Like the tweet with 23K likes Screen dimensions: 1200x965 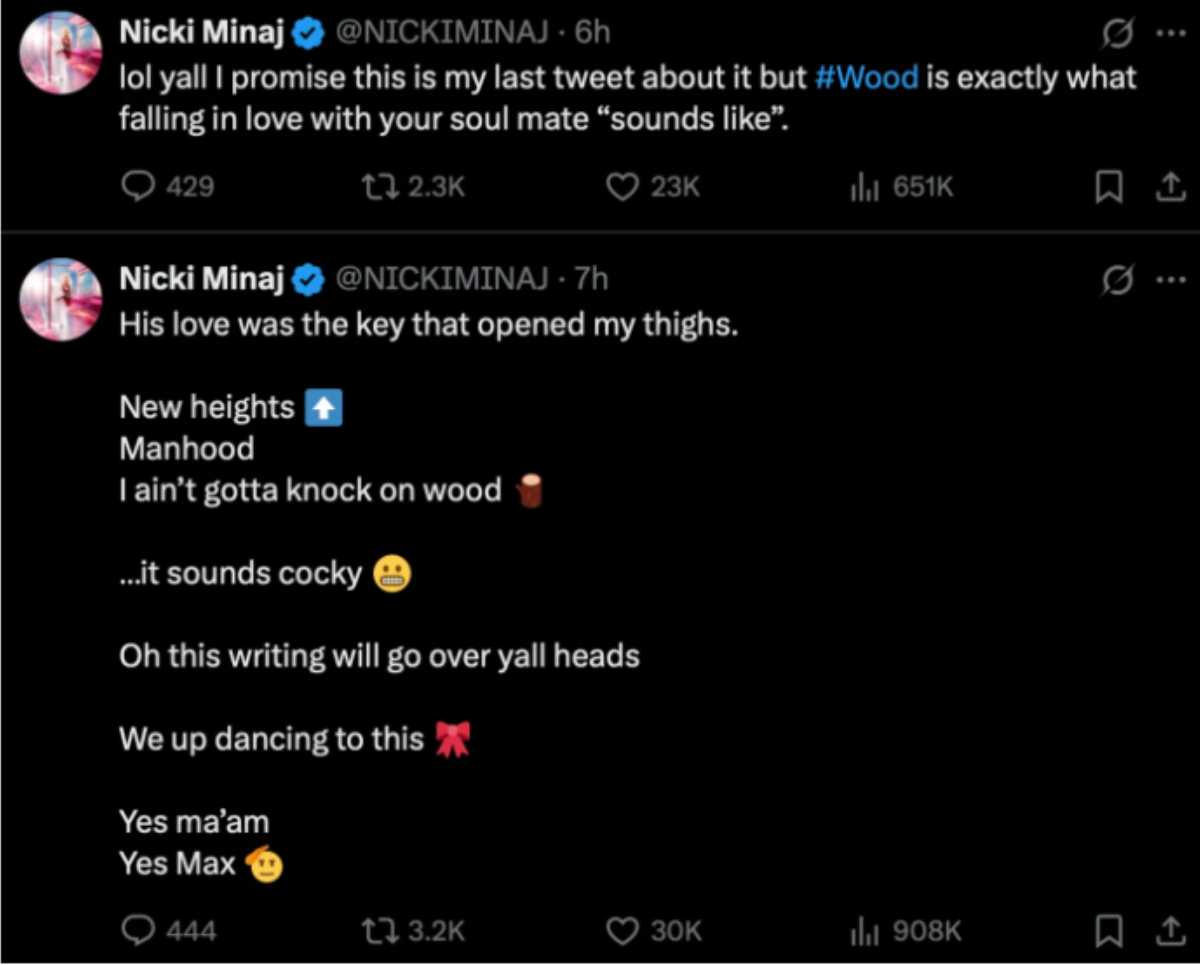tap(624, 186)
